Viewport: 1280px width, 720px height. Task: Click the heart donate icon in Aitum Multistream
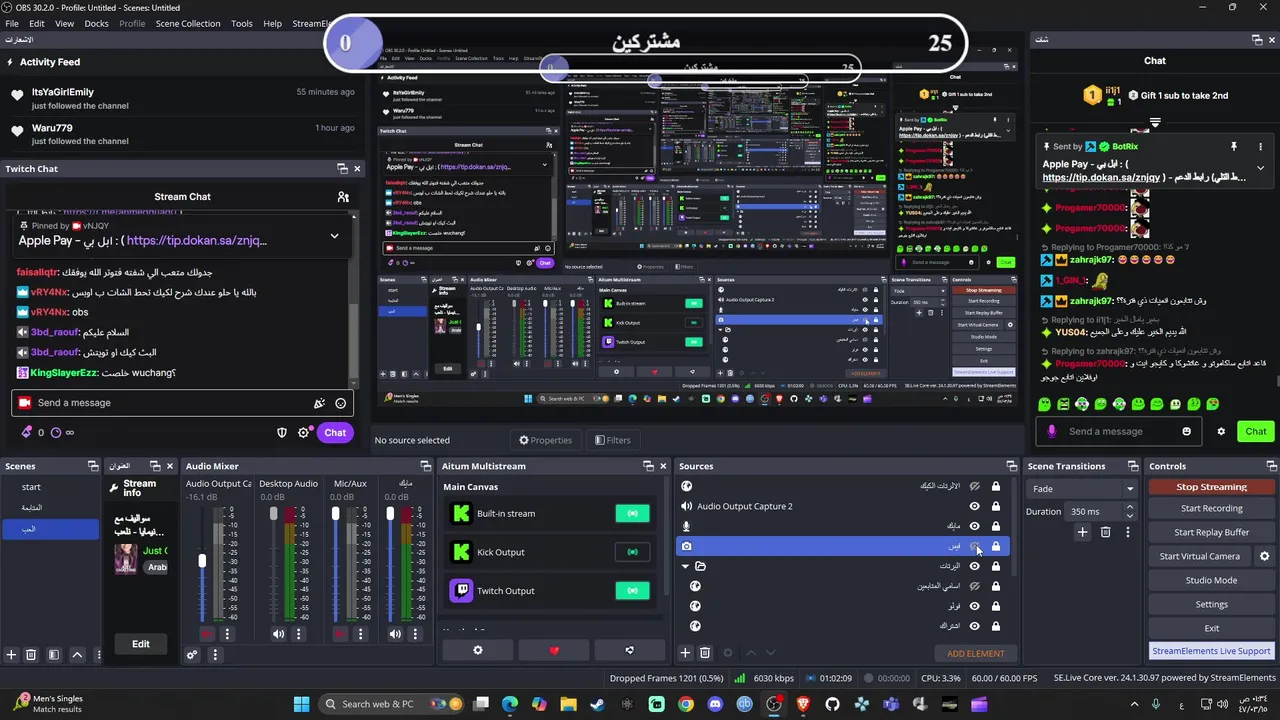point(554,651)
